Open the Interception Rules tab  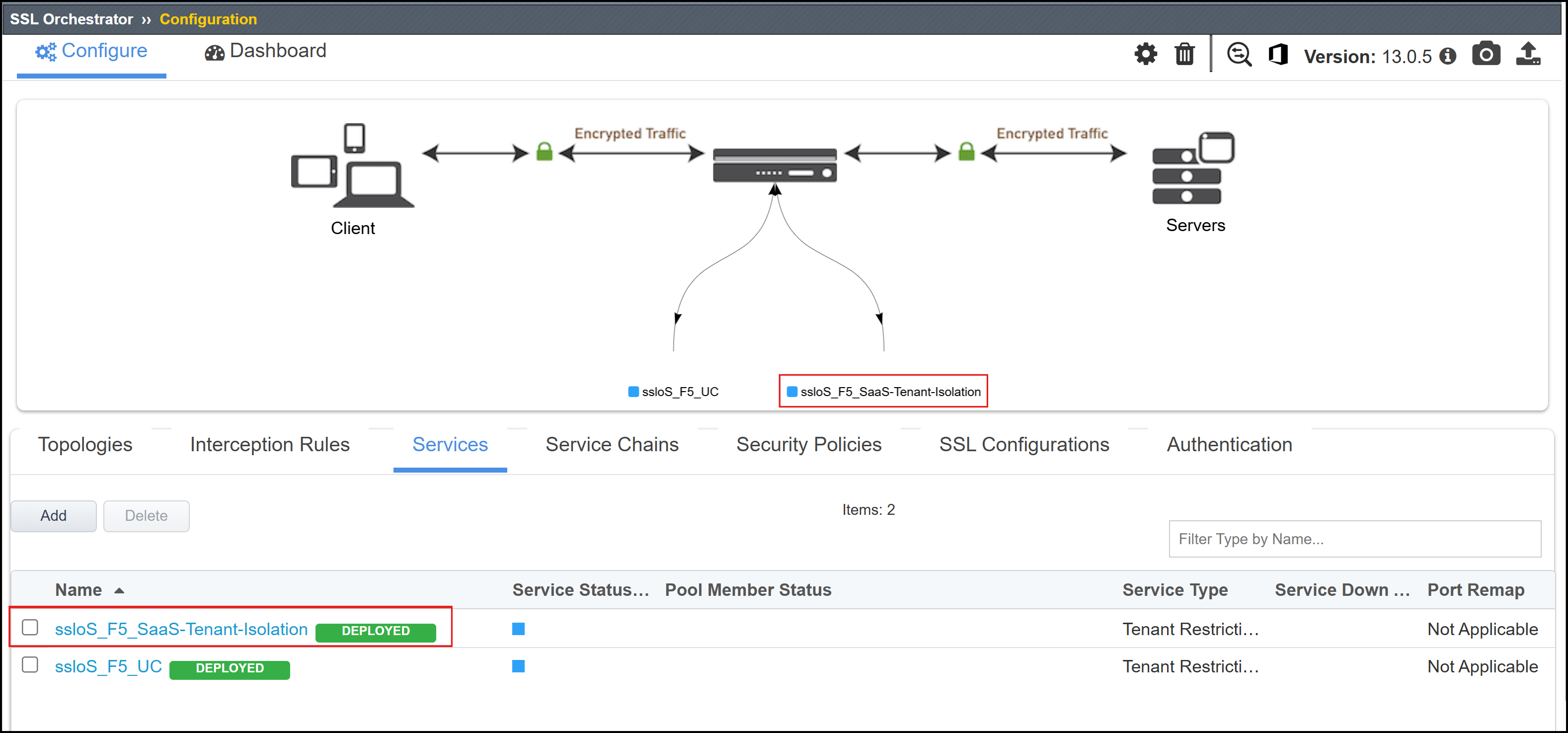270,445
